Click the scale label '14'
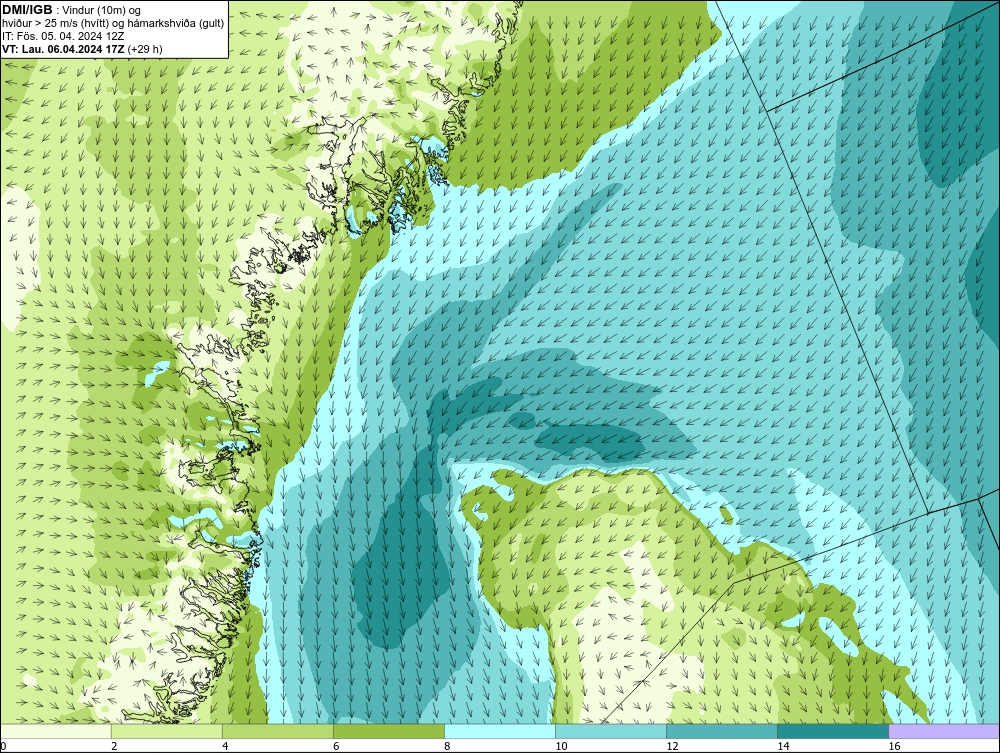This screenshot has width=1000, height=753. (783, 746)
